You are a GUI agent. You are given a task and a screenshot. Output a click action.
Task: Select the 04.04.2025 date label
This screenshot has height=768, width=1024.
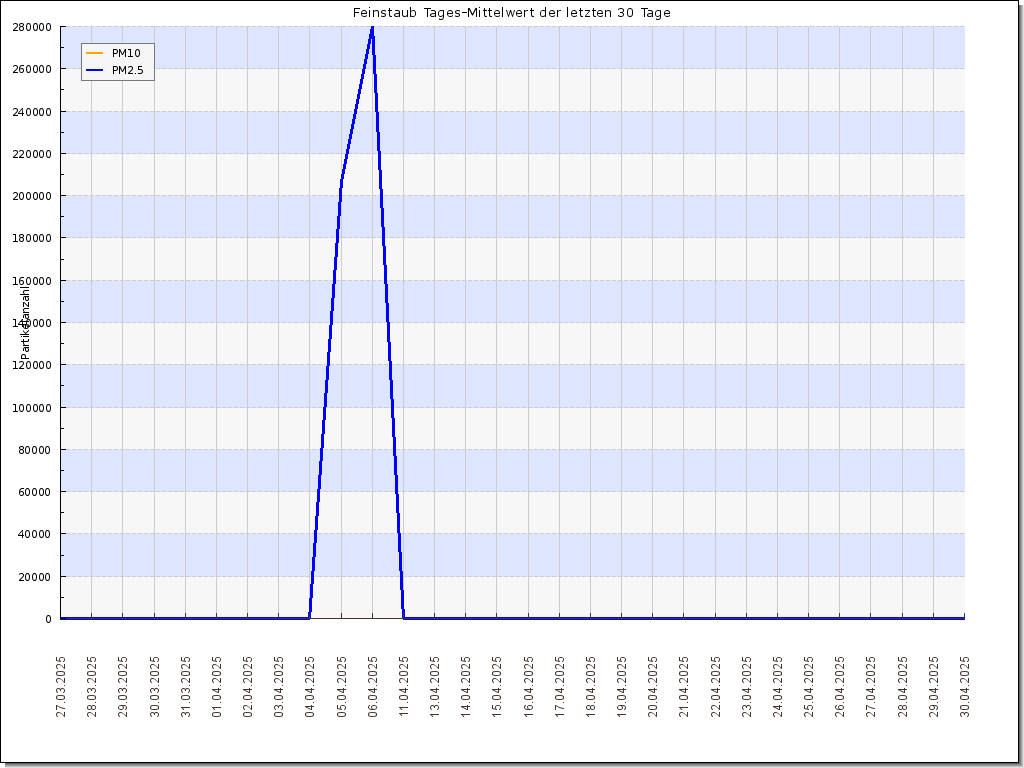click(310, 687)
